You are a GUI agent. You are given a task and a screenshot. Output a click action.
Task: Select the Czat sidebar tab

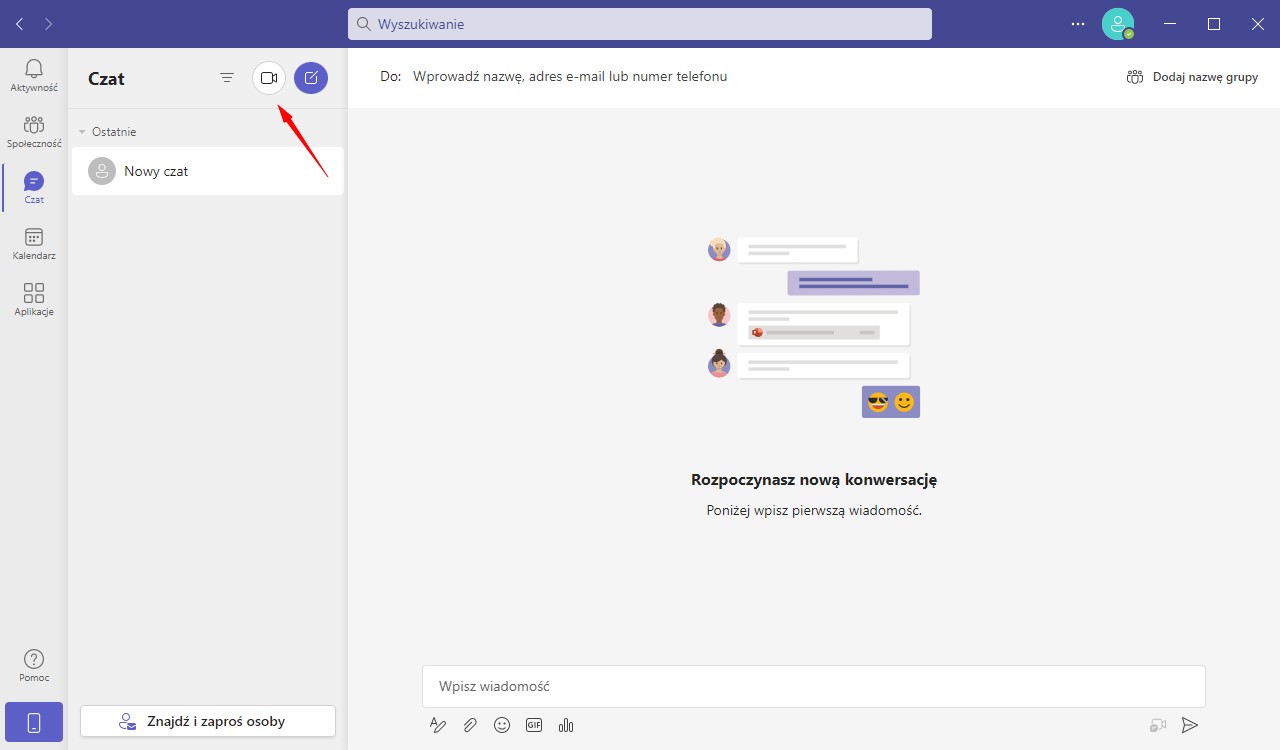coord(34,188)
